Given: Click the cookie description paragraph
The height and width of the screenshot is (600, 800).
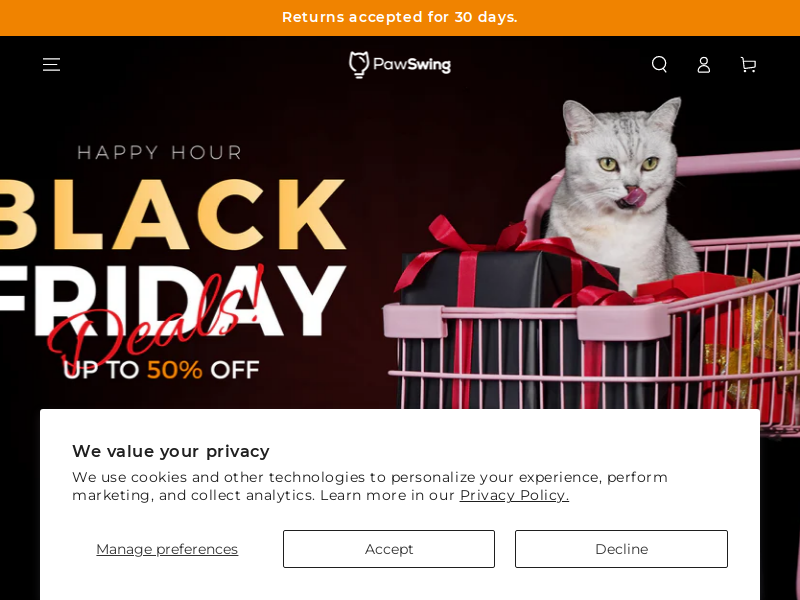Looking at the screenshot, I should (370, 486).
